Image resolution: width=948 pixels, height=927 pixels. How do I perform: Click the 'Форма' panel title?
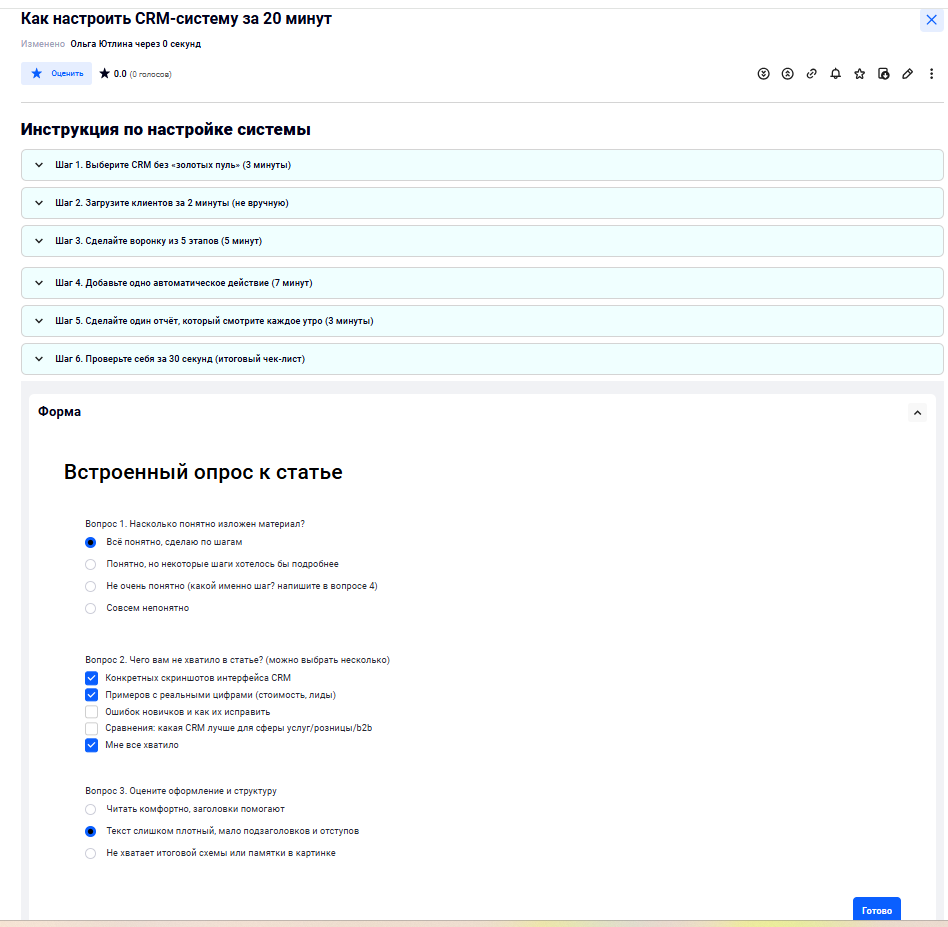(x=59, y=412)
